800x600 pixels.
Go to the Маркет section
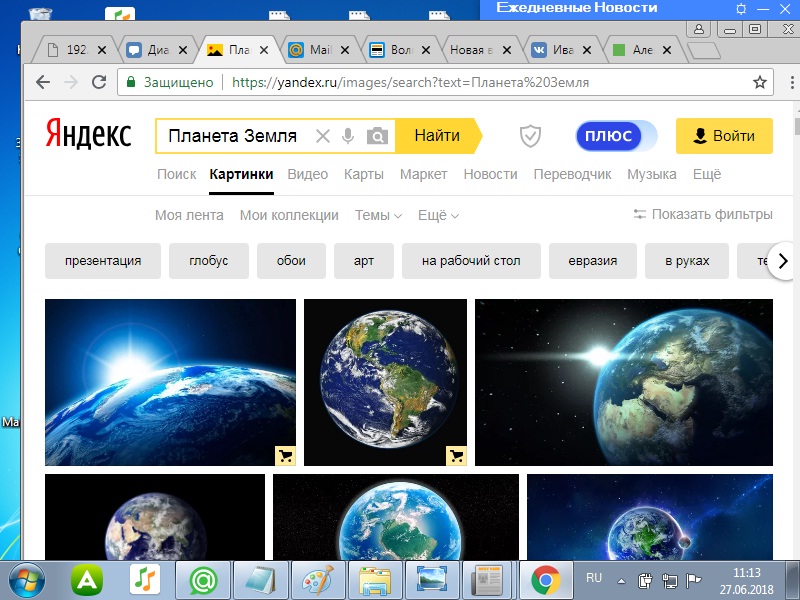[x=423, y=174]
